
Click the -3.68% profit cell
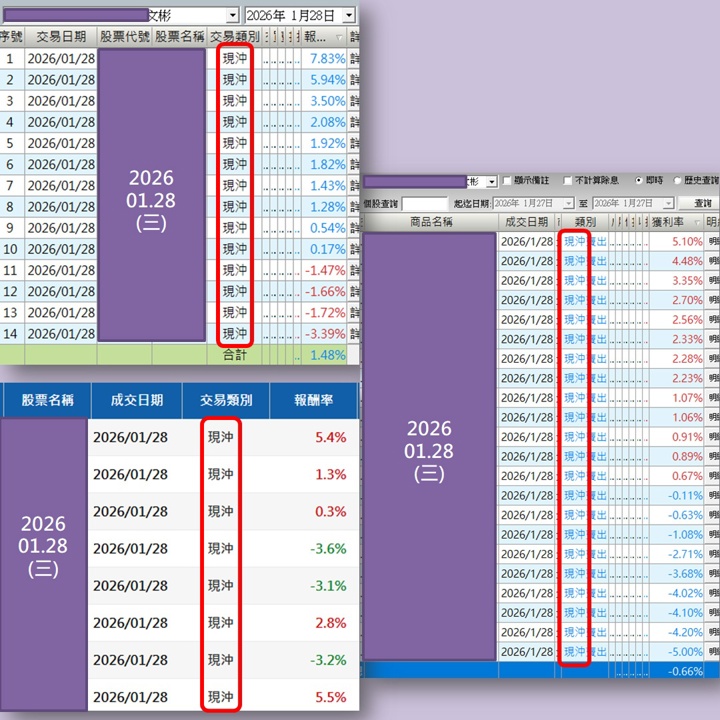point(676,574)
